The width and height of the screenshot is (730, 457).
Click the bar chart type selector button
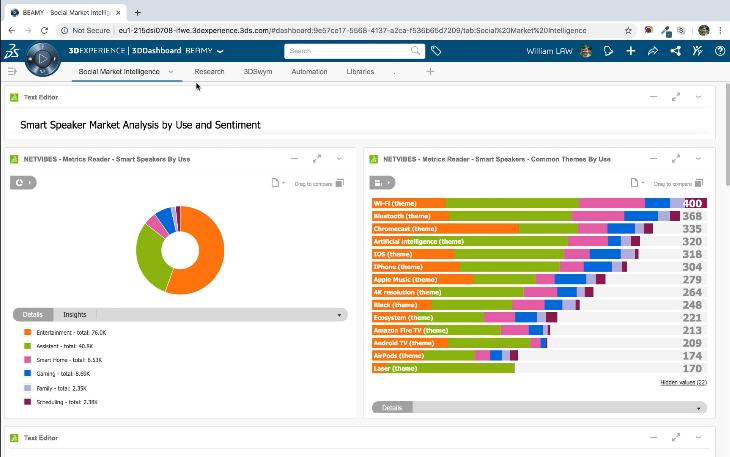383,182
